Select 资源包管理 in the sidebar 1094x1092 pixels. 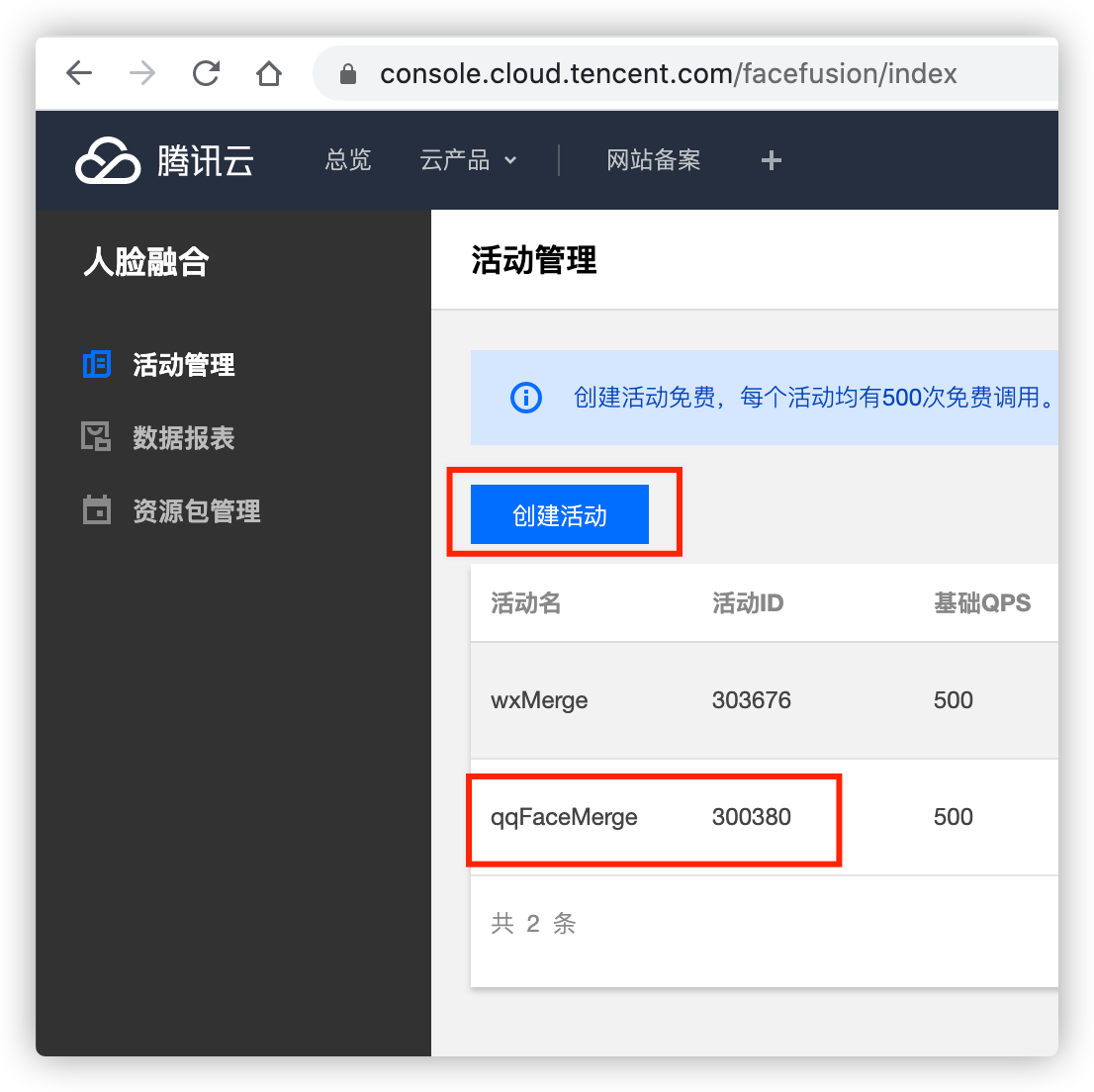[x=197, y=510]
